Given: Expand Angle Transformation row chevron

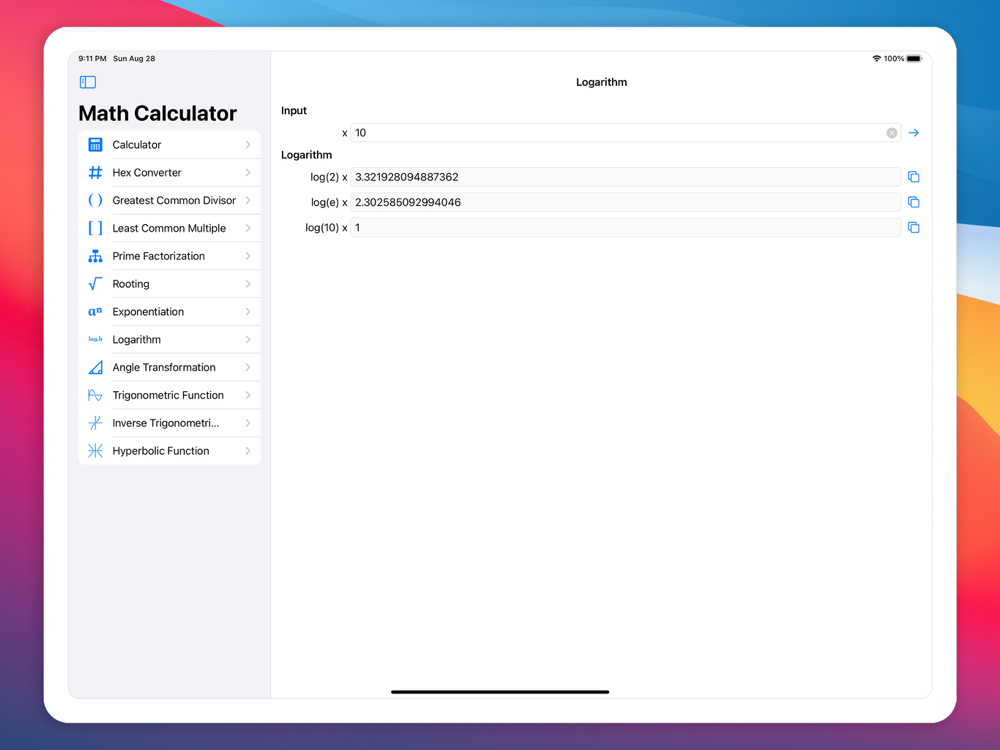Looking at the screenshot, I should pos(248,367).
